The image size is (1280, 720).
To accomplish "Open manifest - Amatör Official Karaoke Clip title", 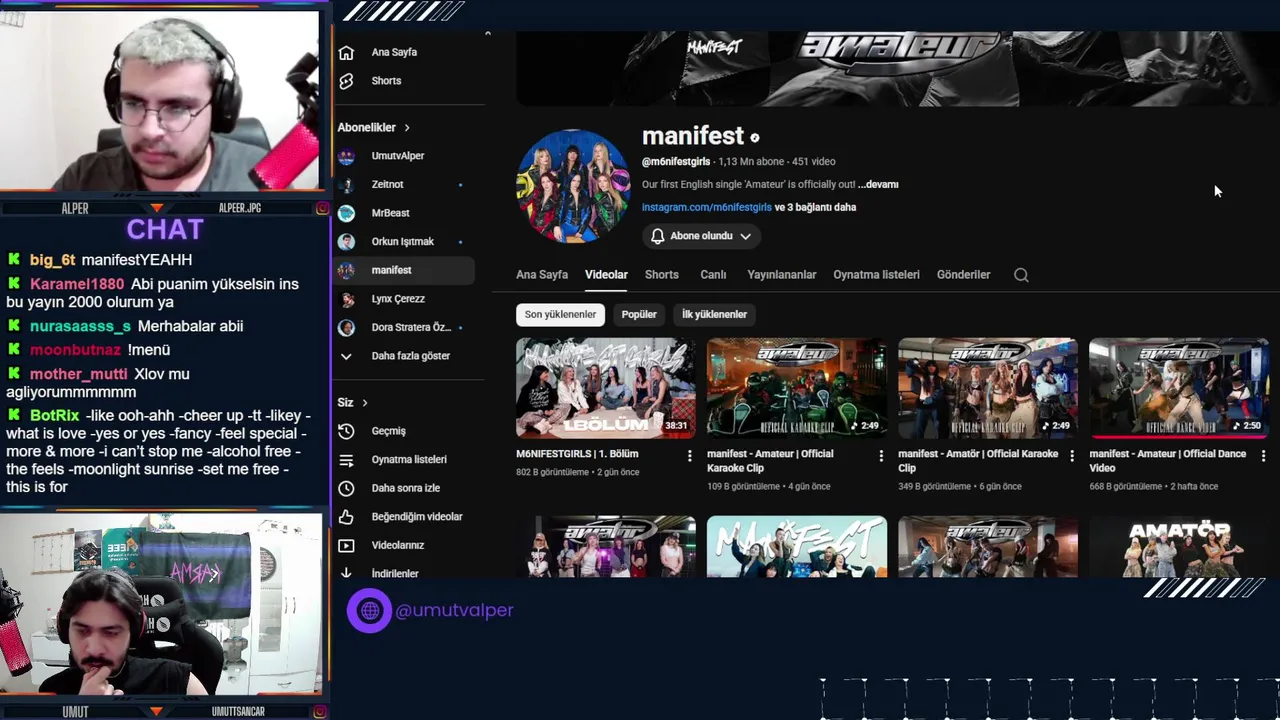I will [x=978, y=461].
